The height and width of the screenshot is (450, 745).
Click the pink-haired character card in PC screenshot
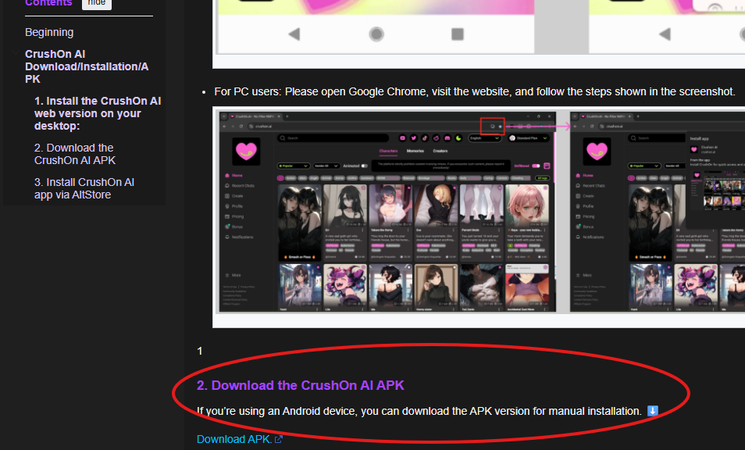click(x=527, y=221)
